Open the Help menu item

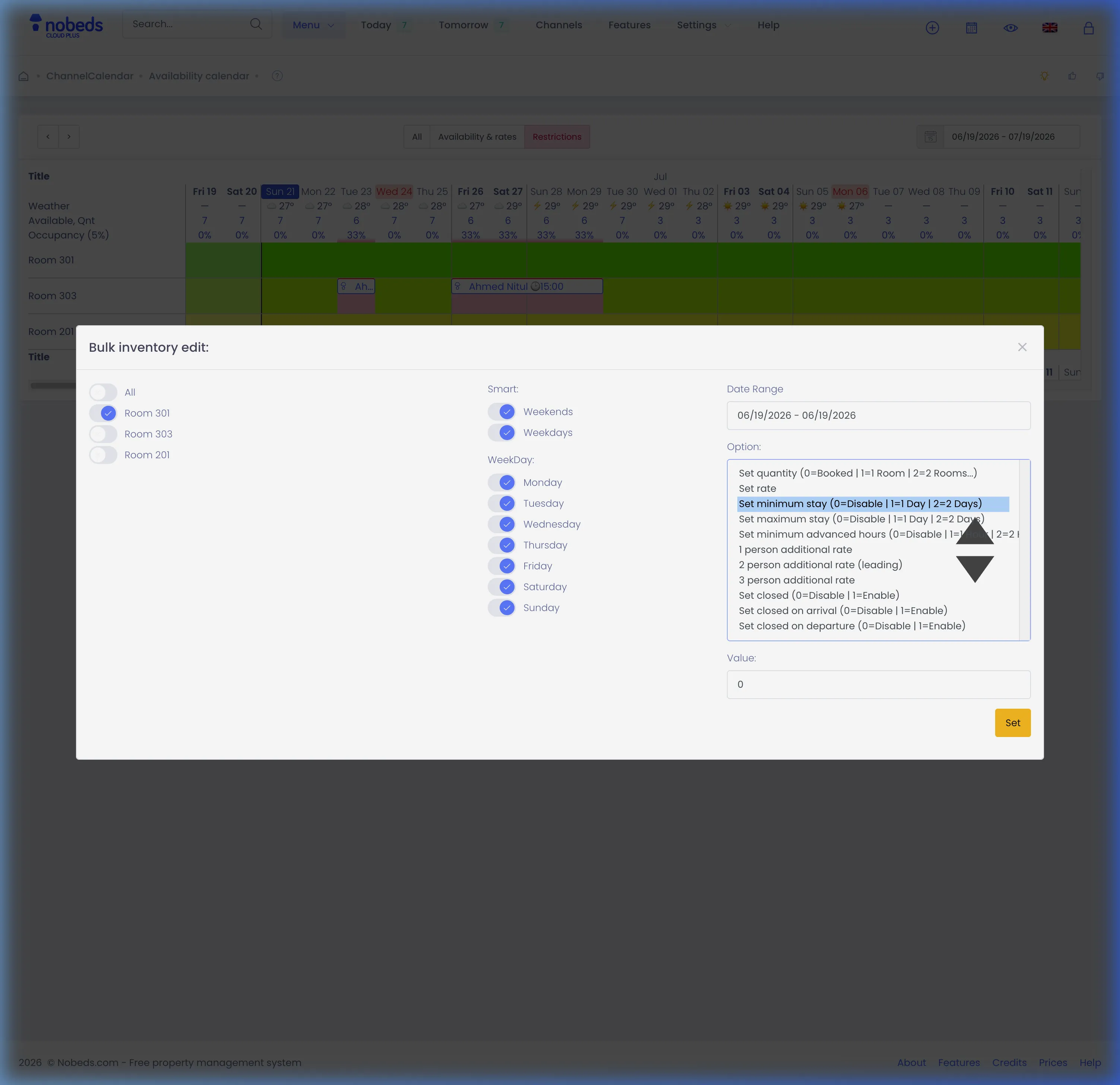coord(768,25)
